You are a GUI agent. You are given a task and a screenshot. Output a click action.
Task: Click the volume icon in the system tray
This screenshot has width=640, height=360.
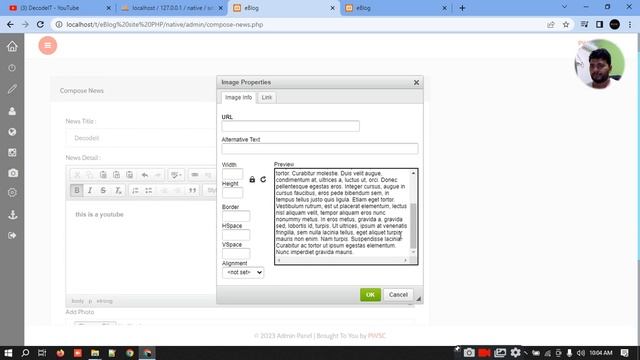tap(580, 353)
